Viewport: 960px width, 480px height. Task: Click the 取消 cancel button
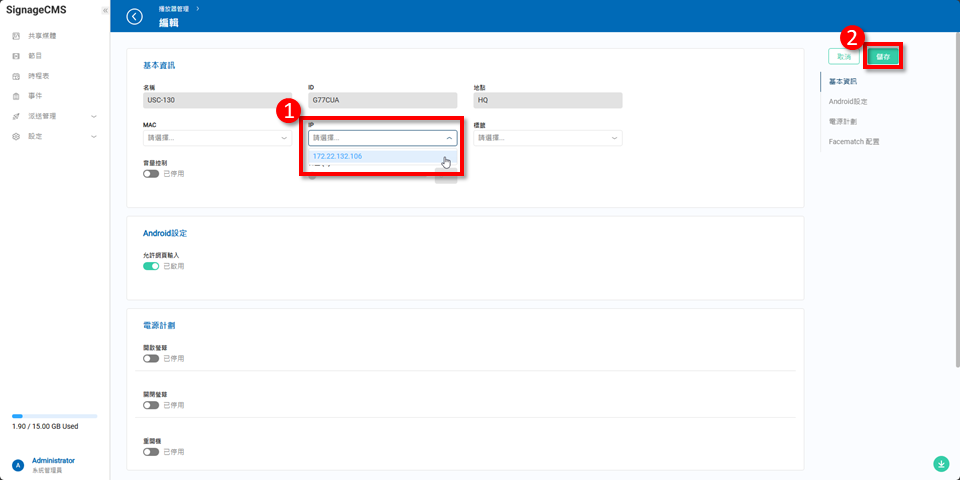(843, 57)
